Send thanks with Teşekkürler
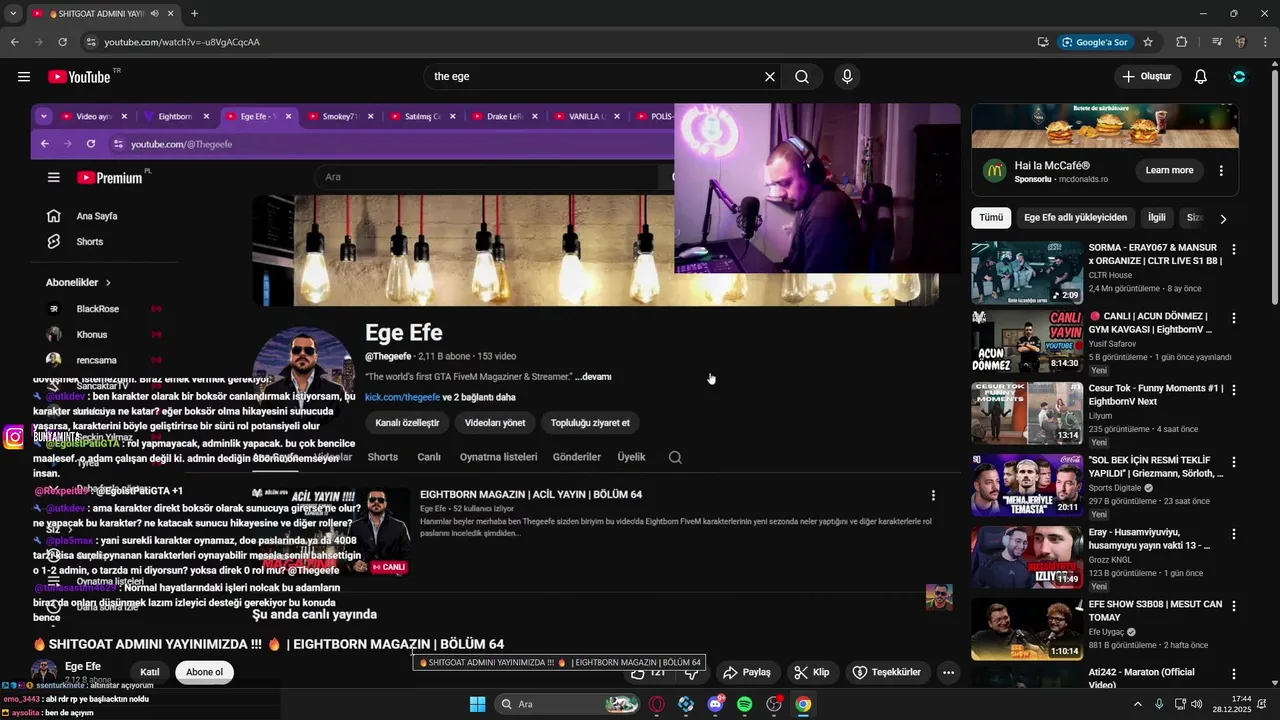Image resolution: width=1280 pixels, height=720 pixels. (x=886, y=672)
